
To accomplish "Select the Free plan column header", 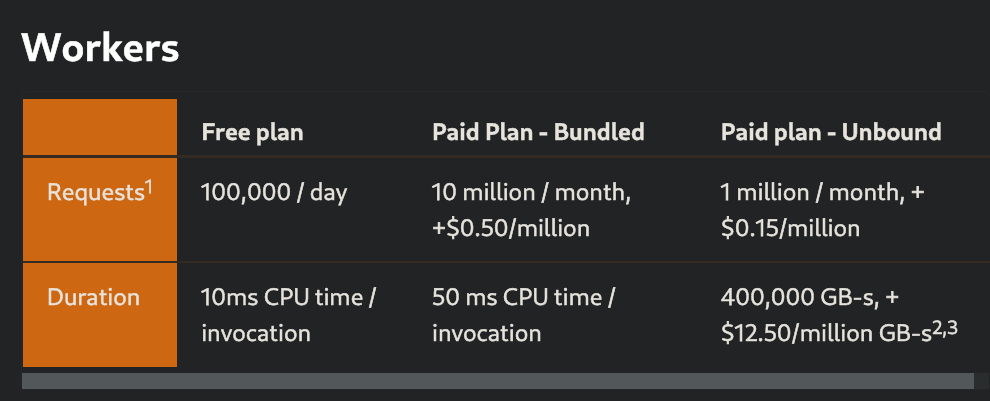I will [x=252, y=132].
